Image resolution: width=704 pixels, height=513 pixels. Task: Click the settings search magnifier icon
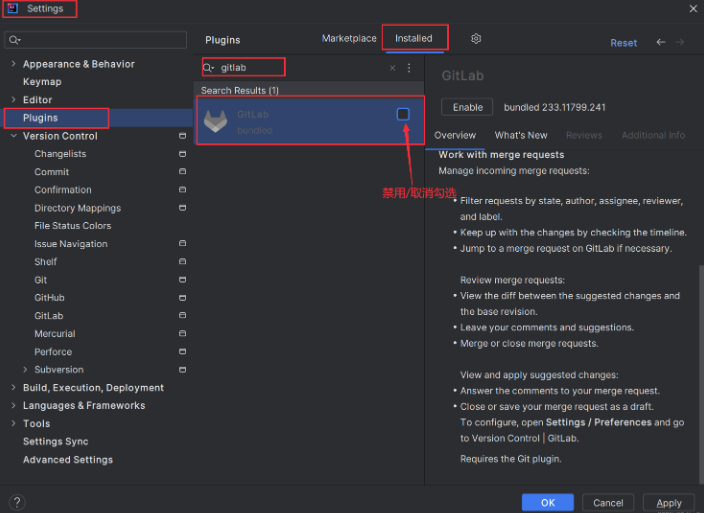point(14,40)
